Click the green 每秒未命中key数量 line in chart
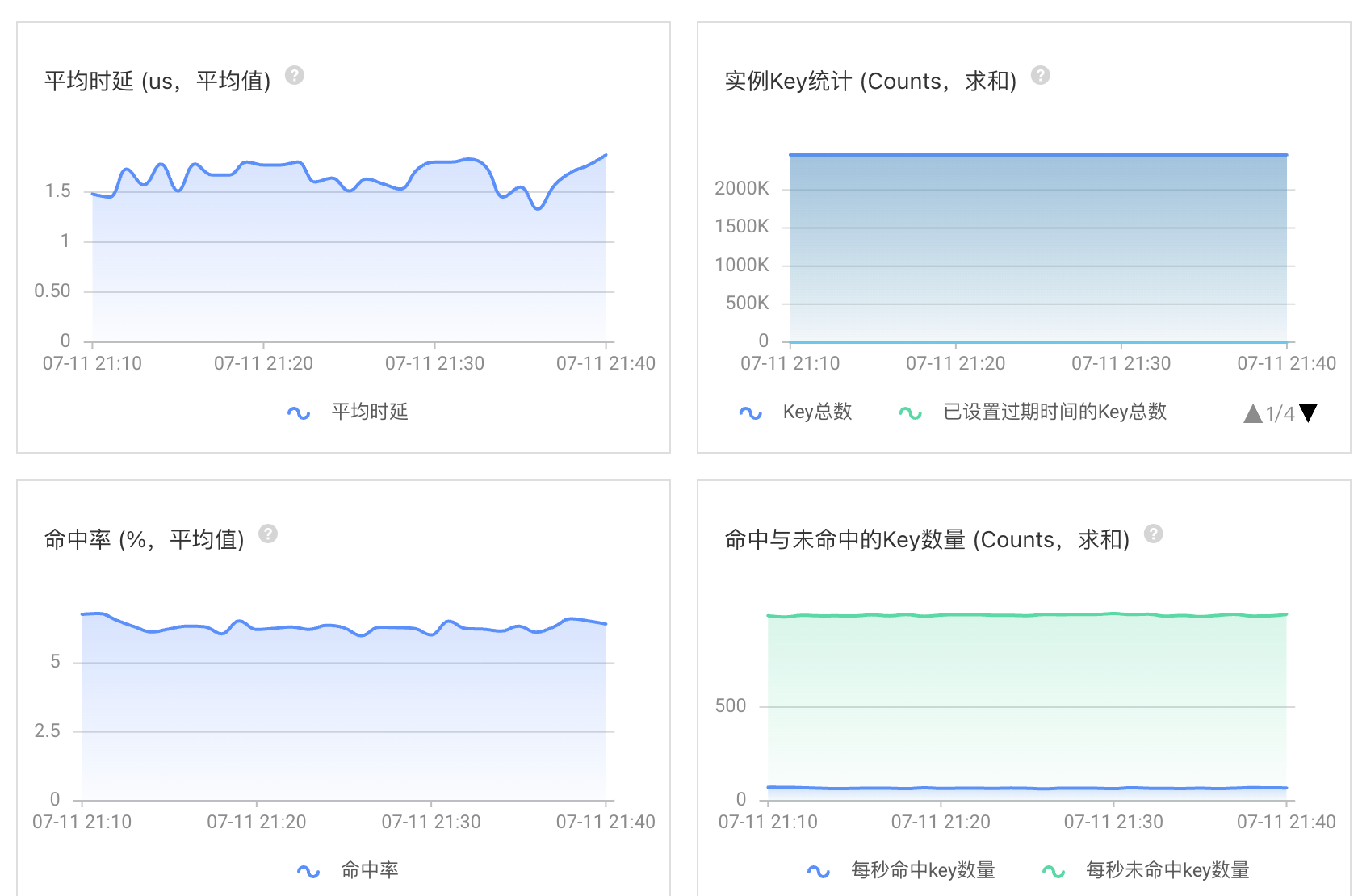This screenshot has width=1358, height=896. click(1027, 615)
